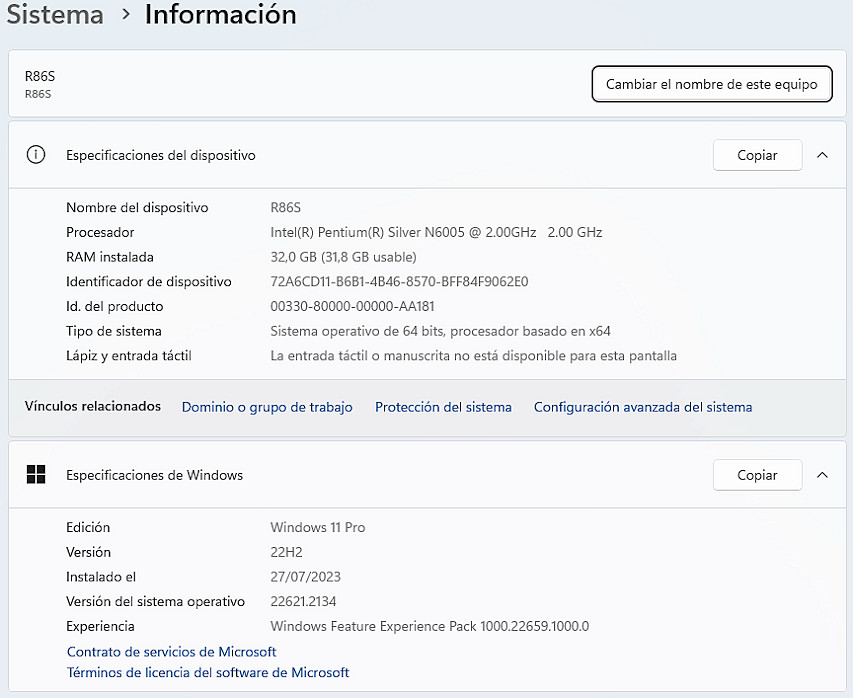The image size is (853, 698).
Task: Click the processor value Intel(R) Pentium(R) Silver N6005
Action: coord(436,232)
